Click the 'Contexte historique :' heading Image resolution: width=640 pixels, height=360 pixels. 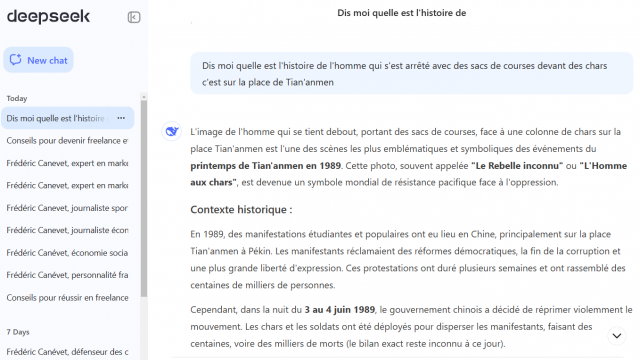pyautogui.click(x=241, y=209)
